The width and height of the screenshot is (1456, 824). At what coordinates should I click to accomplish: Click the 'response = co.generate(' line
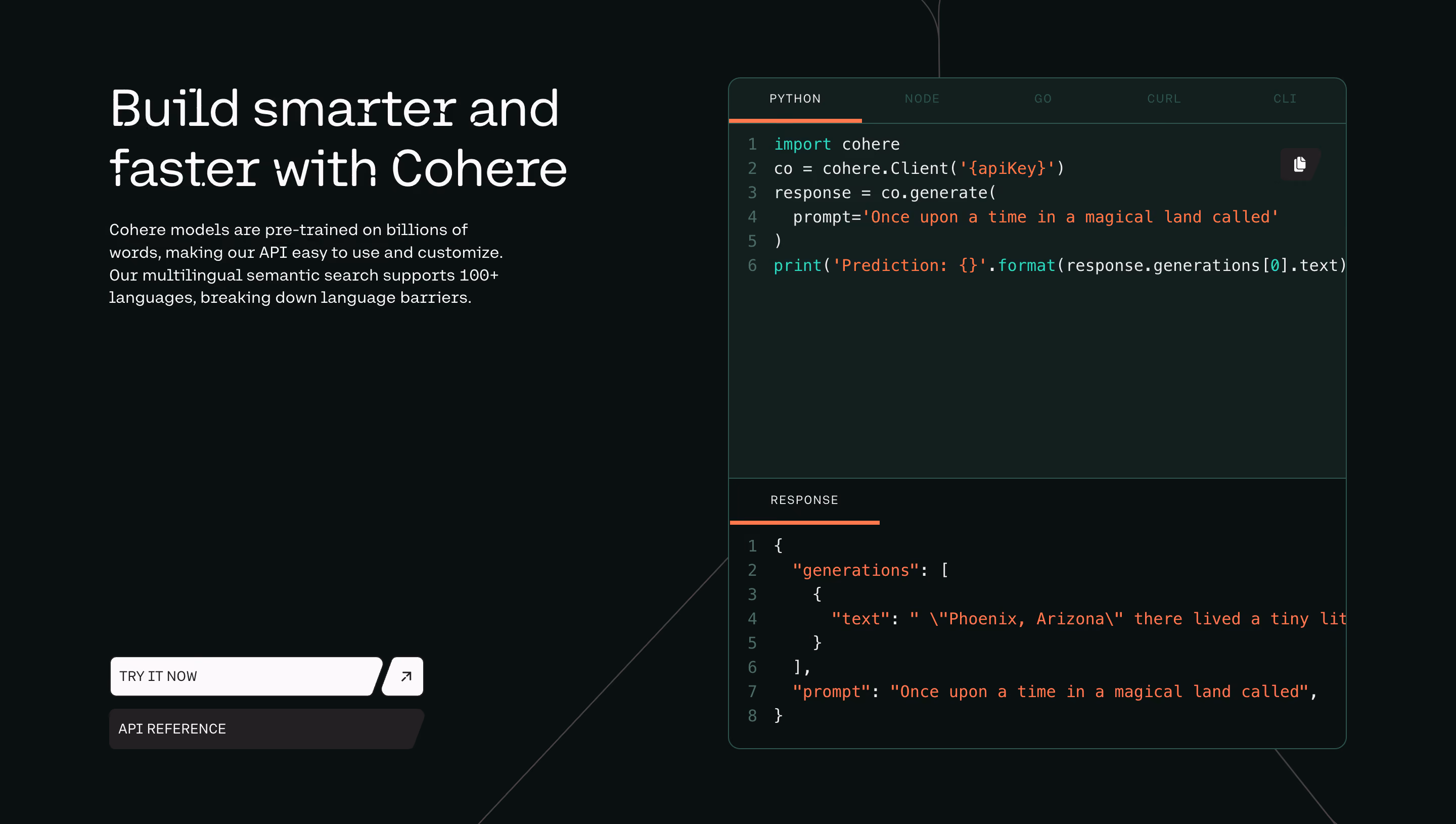pyautogui.click(x=884, y=193)
